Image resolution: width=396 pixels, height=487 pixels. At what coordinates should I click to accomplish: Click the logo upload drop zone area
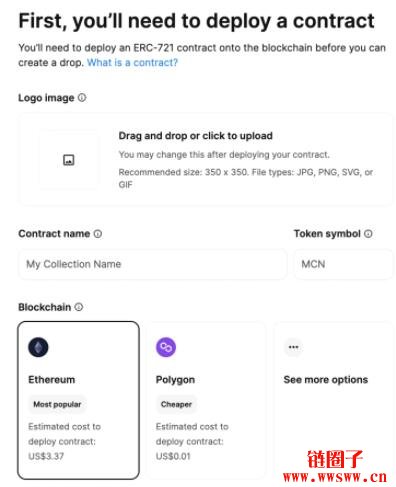click(x=206, y=160)
